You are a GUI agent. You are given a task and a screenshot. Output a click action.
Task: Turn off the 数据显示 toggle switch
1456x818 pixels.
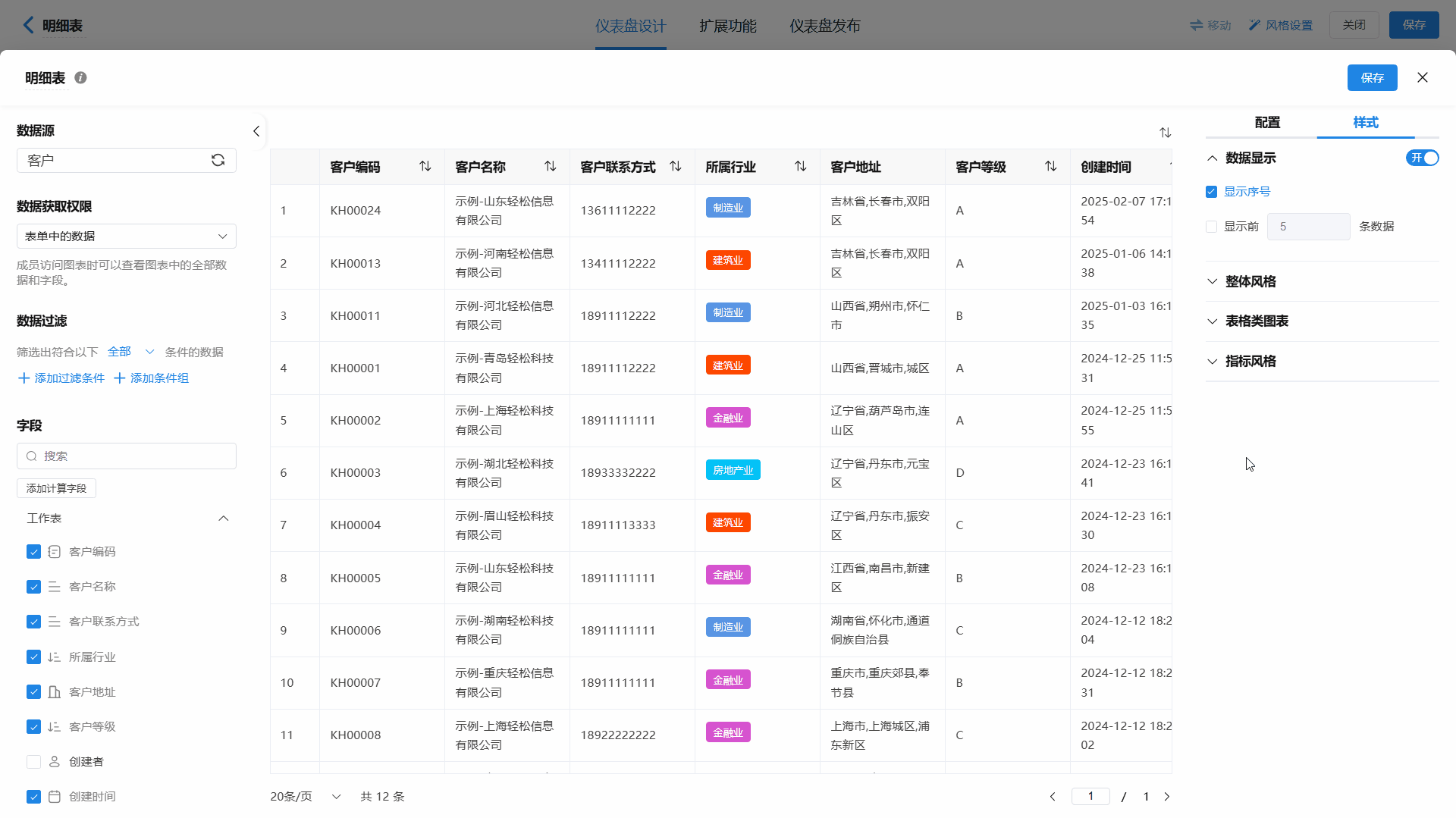[x=1422, y=158]
